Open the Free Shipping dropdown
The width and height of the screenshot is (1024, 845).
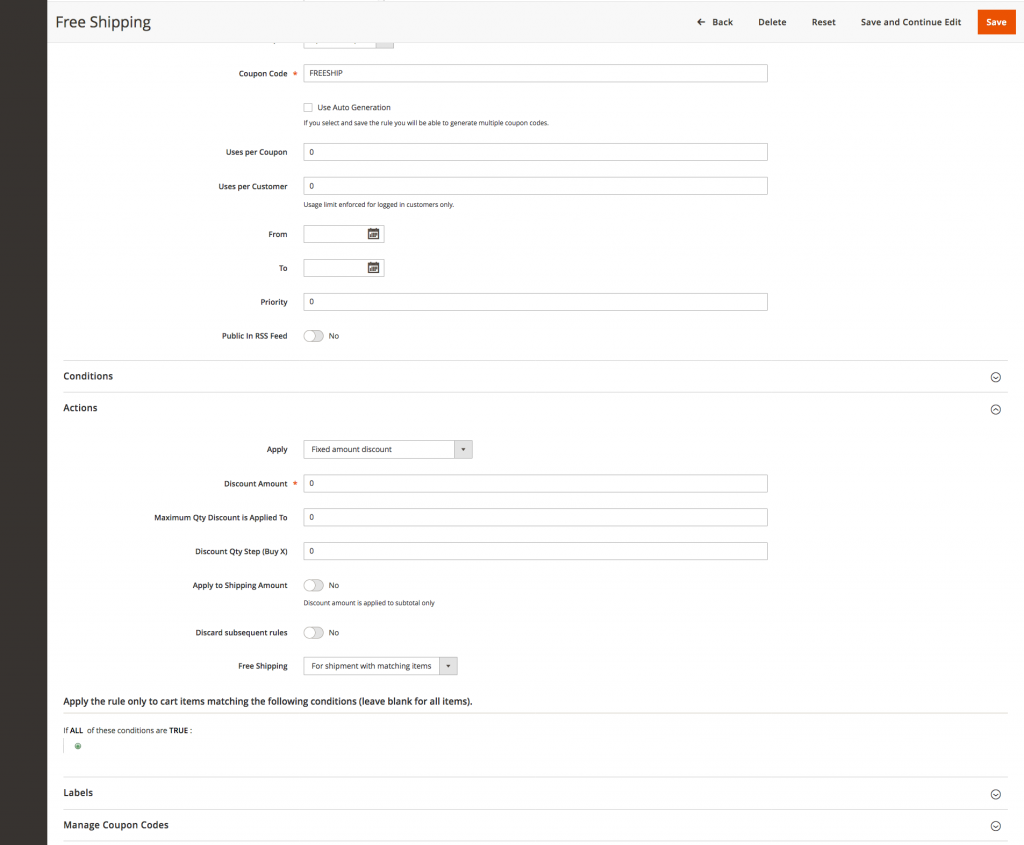pyautogui.click(x=380, y=666)
